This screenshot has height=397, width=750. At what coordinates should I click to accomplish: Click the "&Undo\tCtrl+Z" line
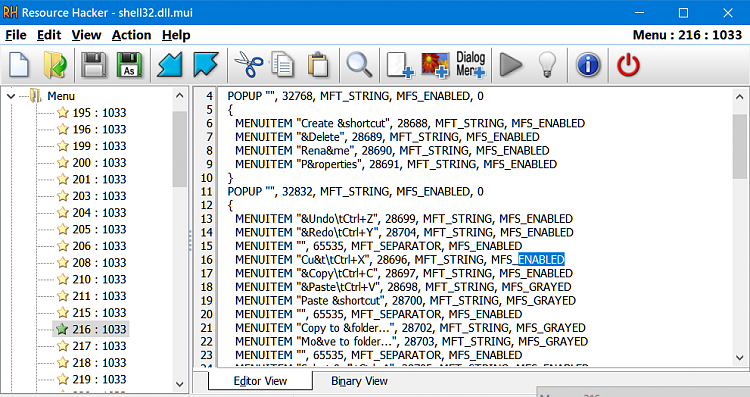pos(404,219)
